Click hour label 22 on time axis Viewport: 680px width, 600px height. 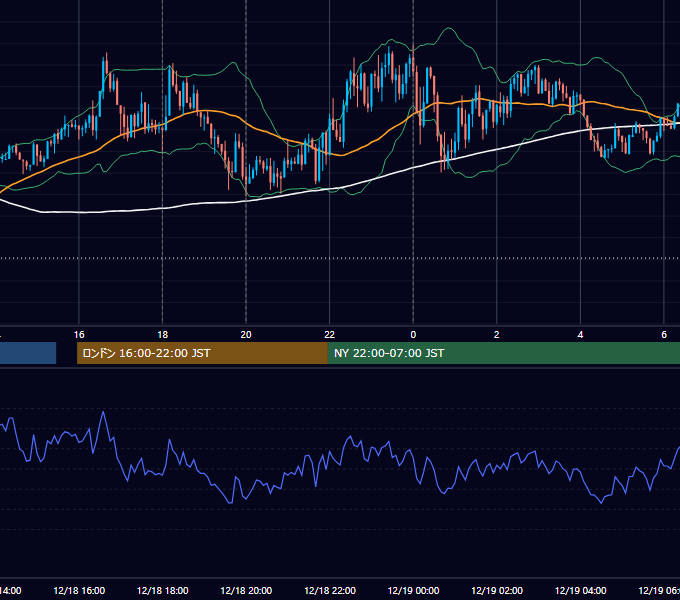point(330,335)
